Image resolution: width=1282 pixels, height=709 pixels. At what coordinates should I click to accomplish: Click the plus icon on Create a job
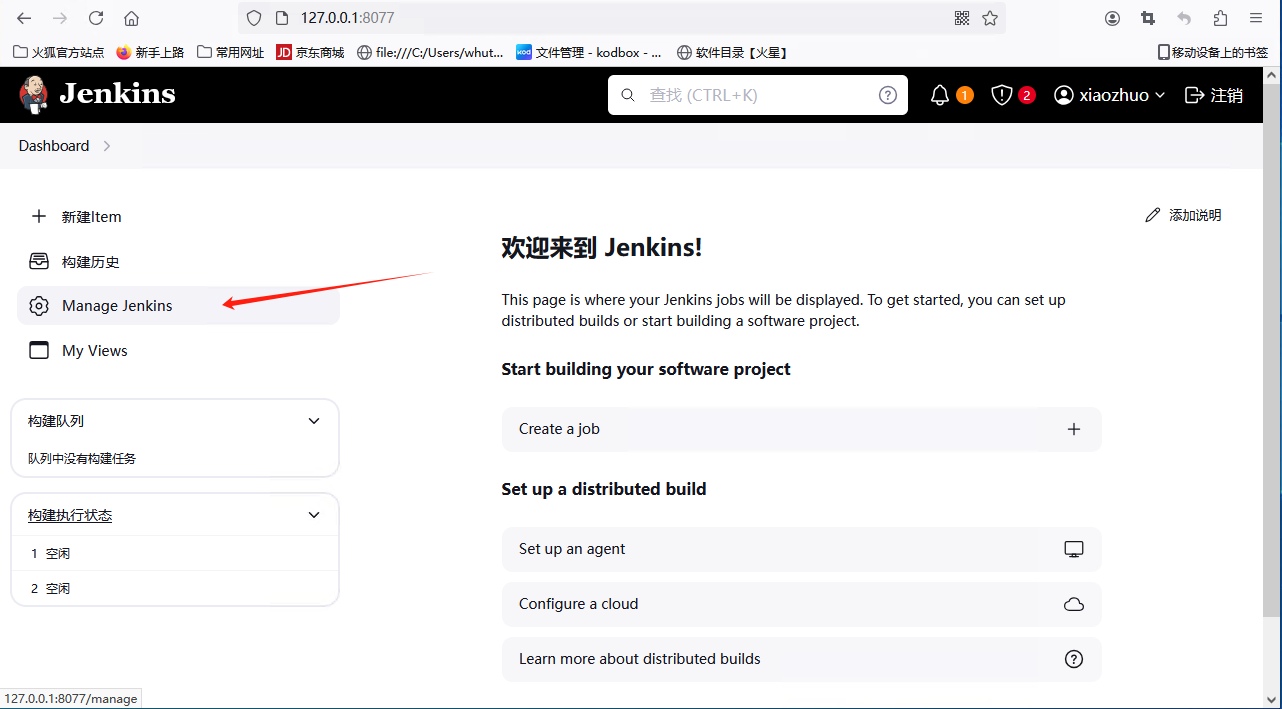(x=1074, y=429)
